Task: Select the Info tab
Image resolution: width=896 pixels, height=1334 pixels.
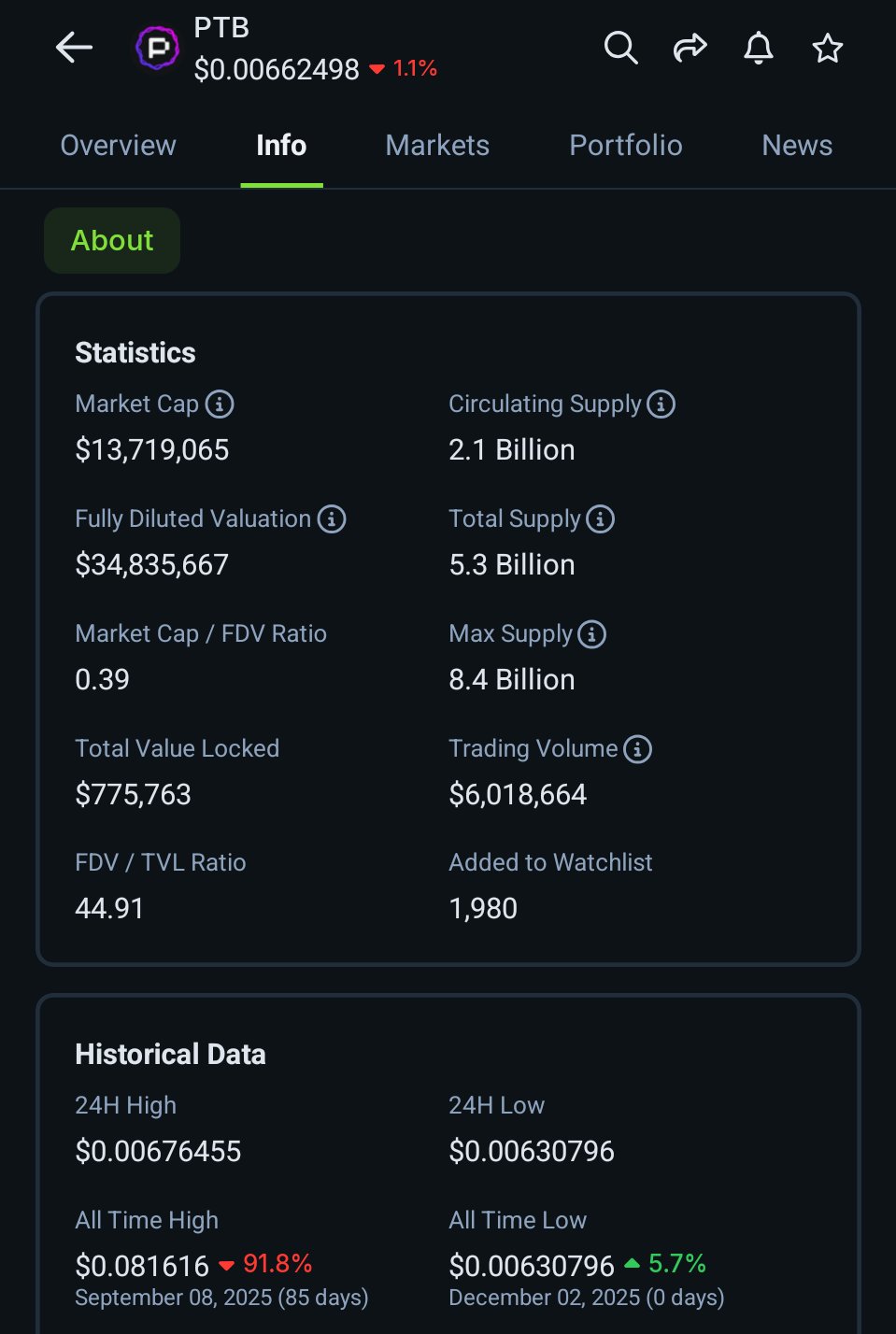Action: (x=281, y=146)
